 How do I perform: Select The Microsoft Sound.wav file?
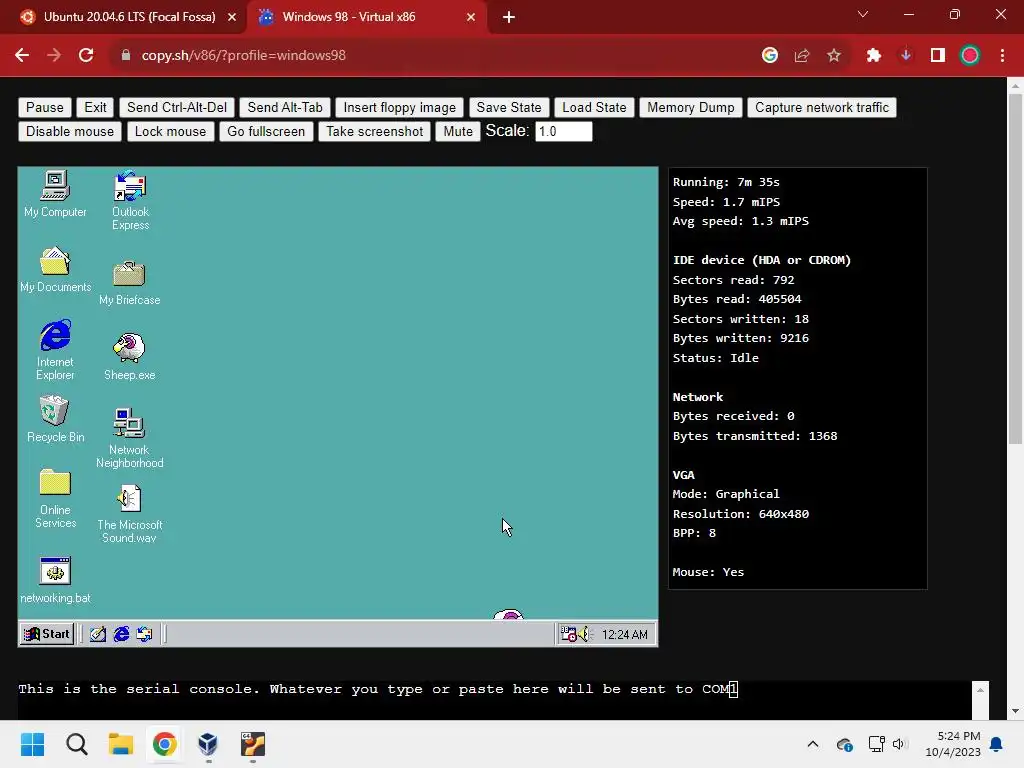(129, 513)
